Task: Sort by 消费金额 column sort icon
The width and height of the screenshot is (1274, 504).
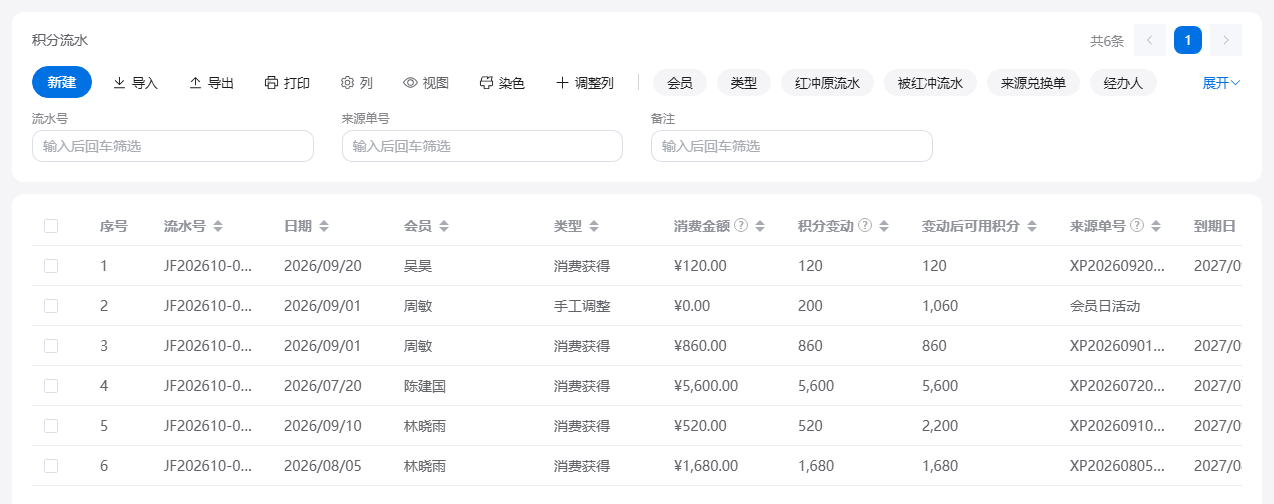Action: [x=760, y=227]
